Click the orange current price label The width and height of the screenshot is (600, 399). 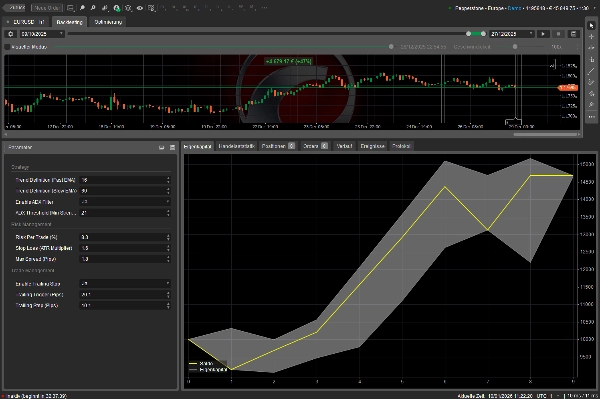568,88
